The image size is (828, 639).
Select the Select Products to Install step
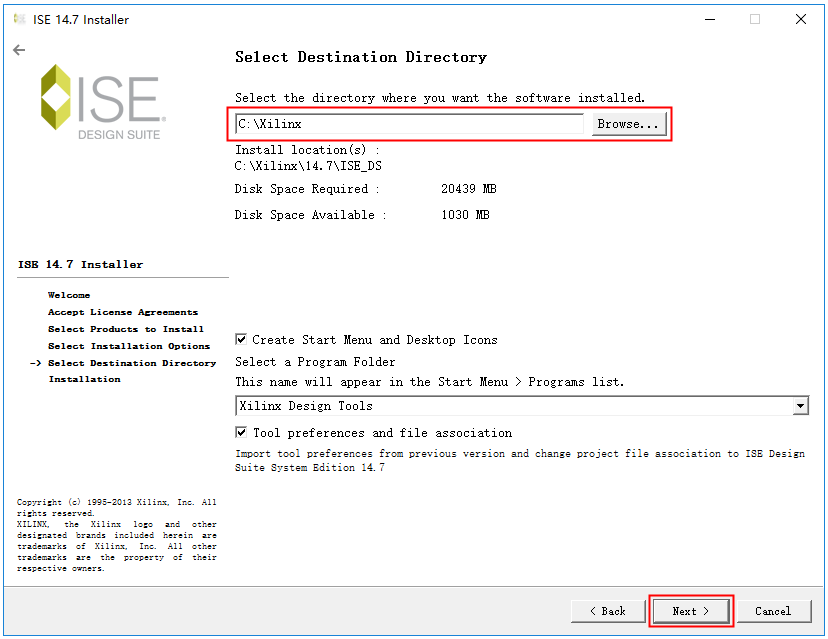tap(125, 329)
